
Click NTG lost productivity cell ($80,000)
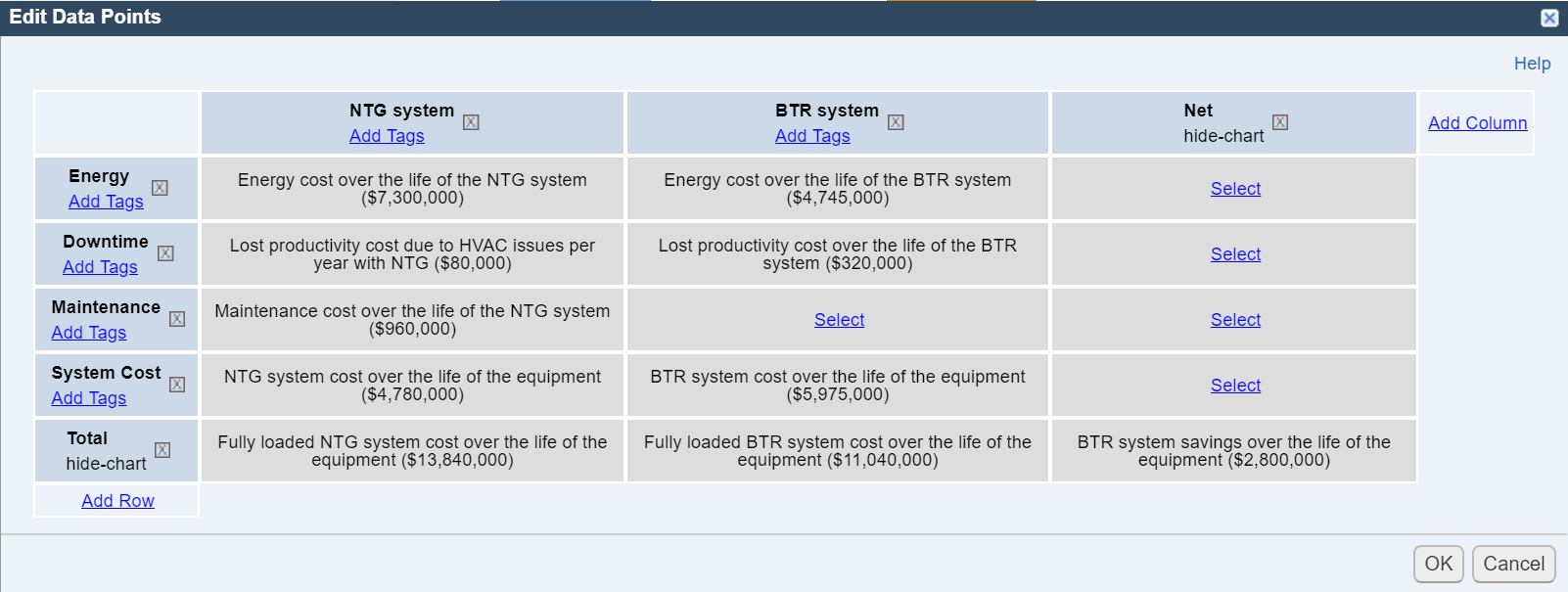[412, 254]
